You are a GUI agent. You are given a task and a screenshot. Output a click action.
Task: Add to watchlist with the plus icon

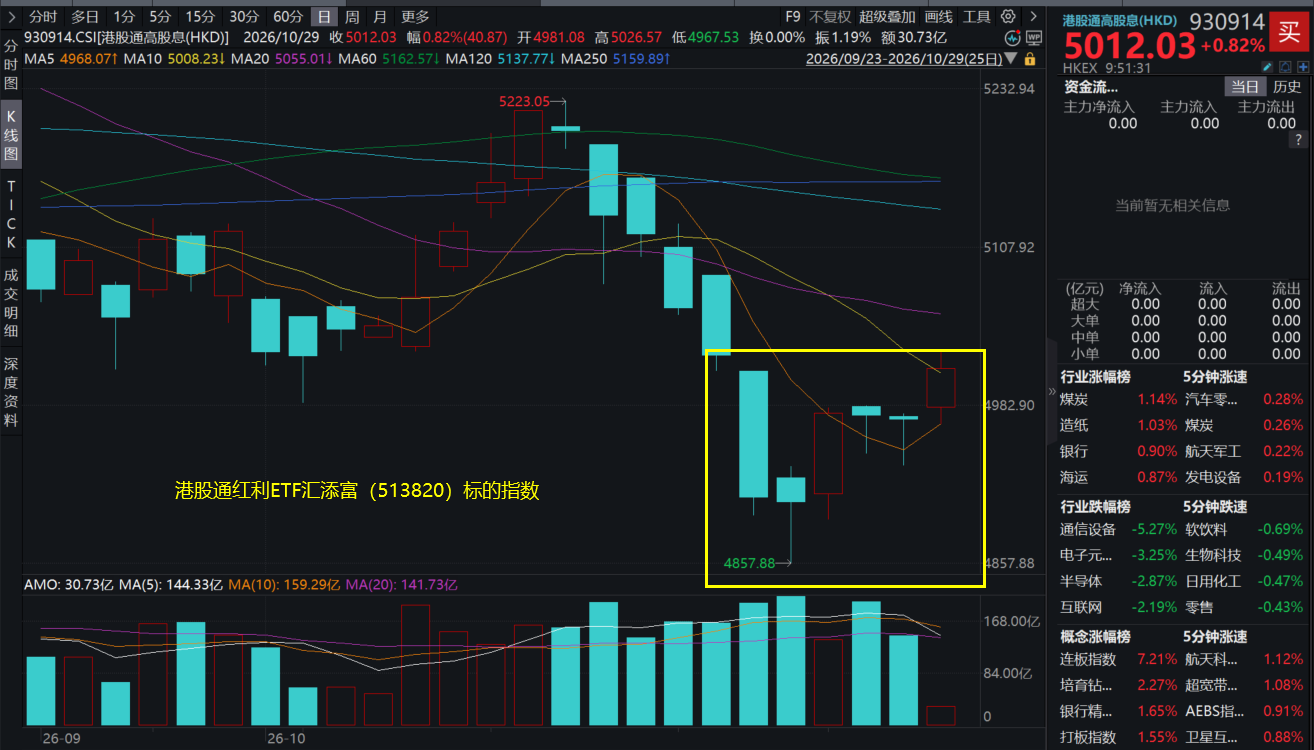tap(1302, 67)
